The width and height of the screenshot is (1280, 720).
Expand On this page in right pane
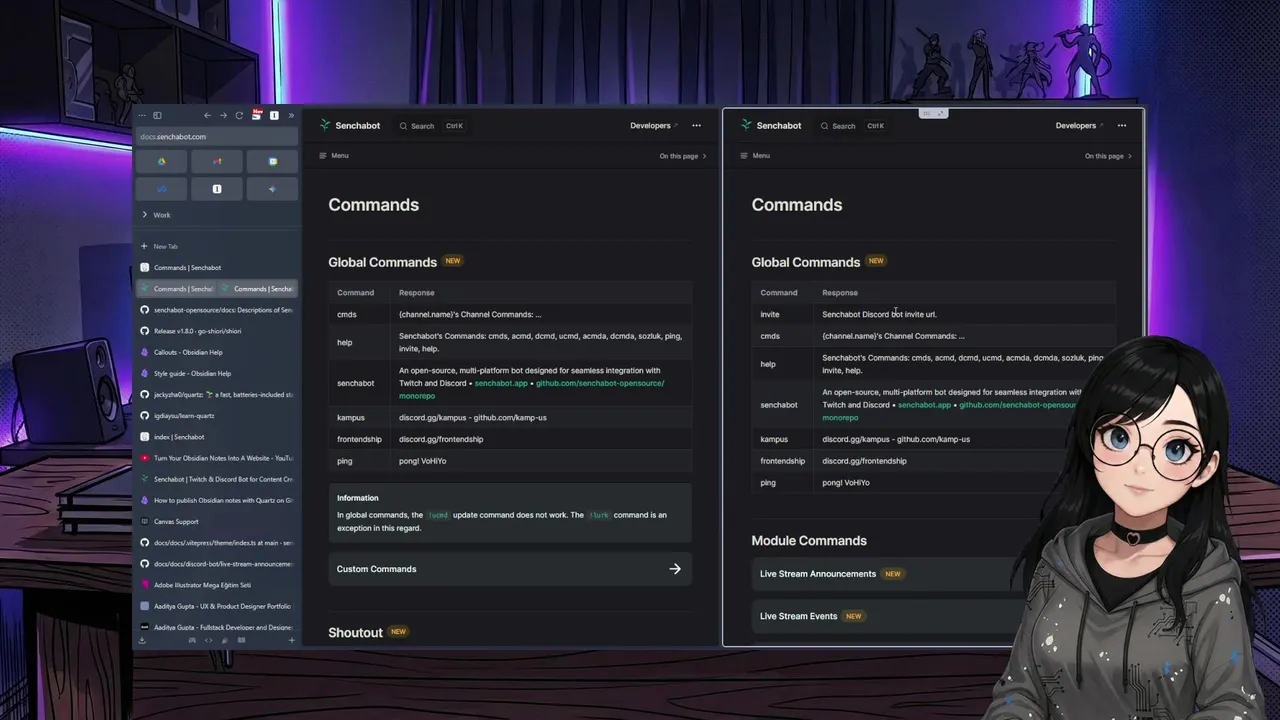1108,156
